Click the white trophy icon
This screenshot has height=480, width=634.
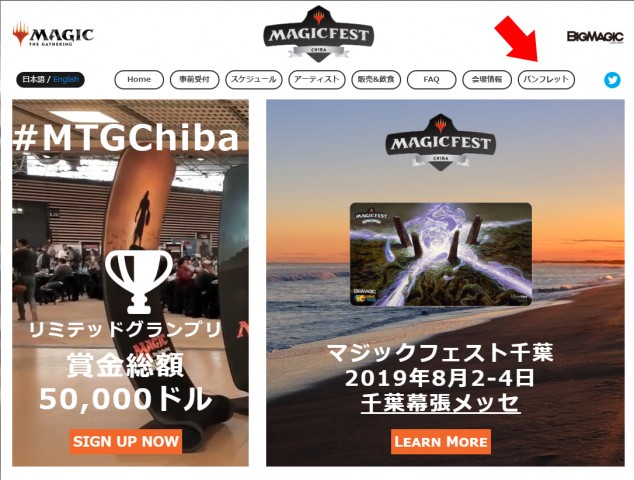pyautogui.click(x=139, y=282)
